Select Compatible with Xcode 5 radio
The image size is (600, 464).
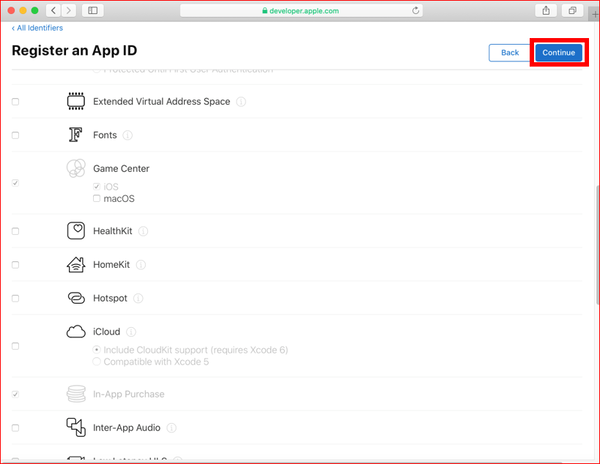pos(96,361)
